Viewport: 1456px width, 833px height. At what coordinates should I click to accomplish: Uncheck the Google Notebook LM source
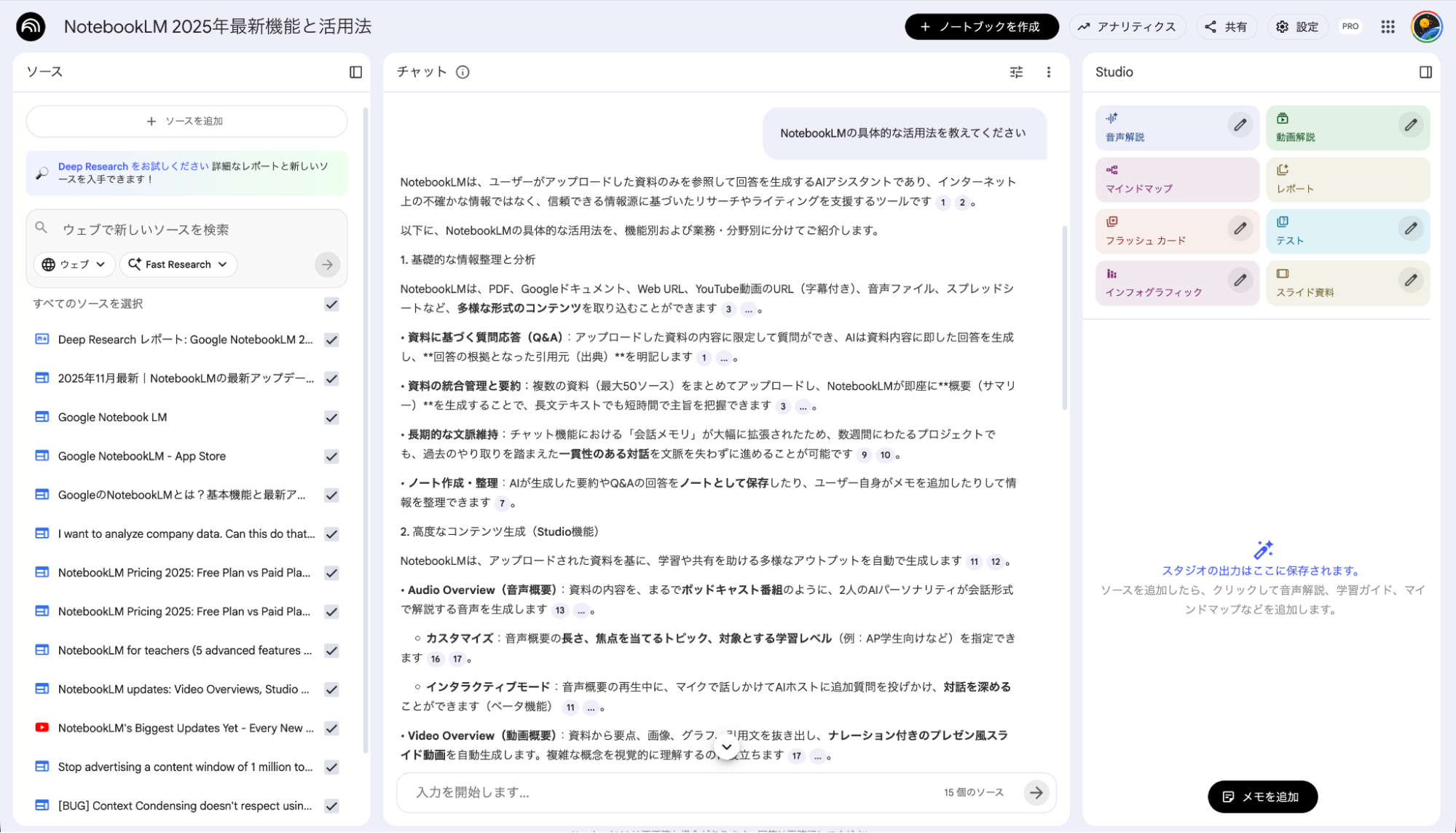tap(331, 417)
